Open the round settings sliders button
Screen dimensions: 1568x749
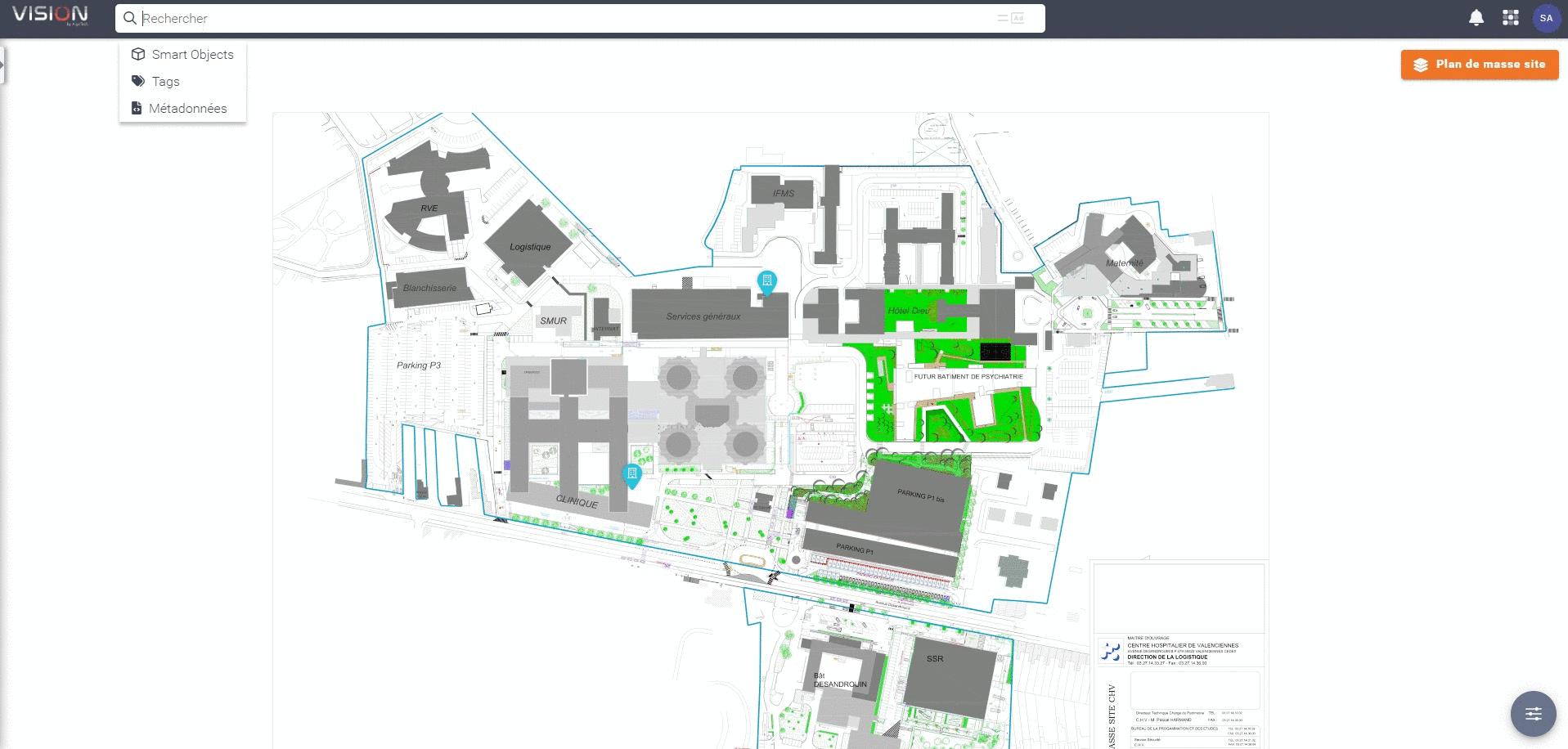[x=1533, y=714]
